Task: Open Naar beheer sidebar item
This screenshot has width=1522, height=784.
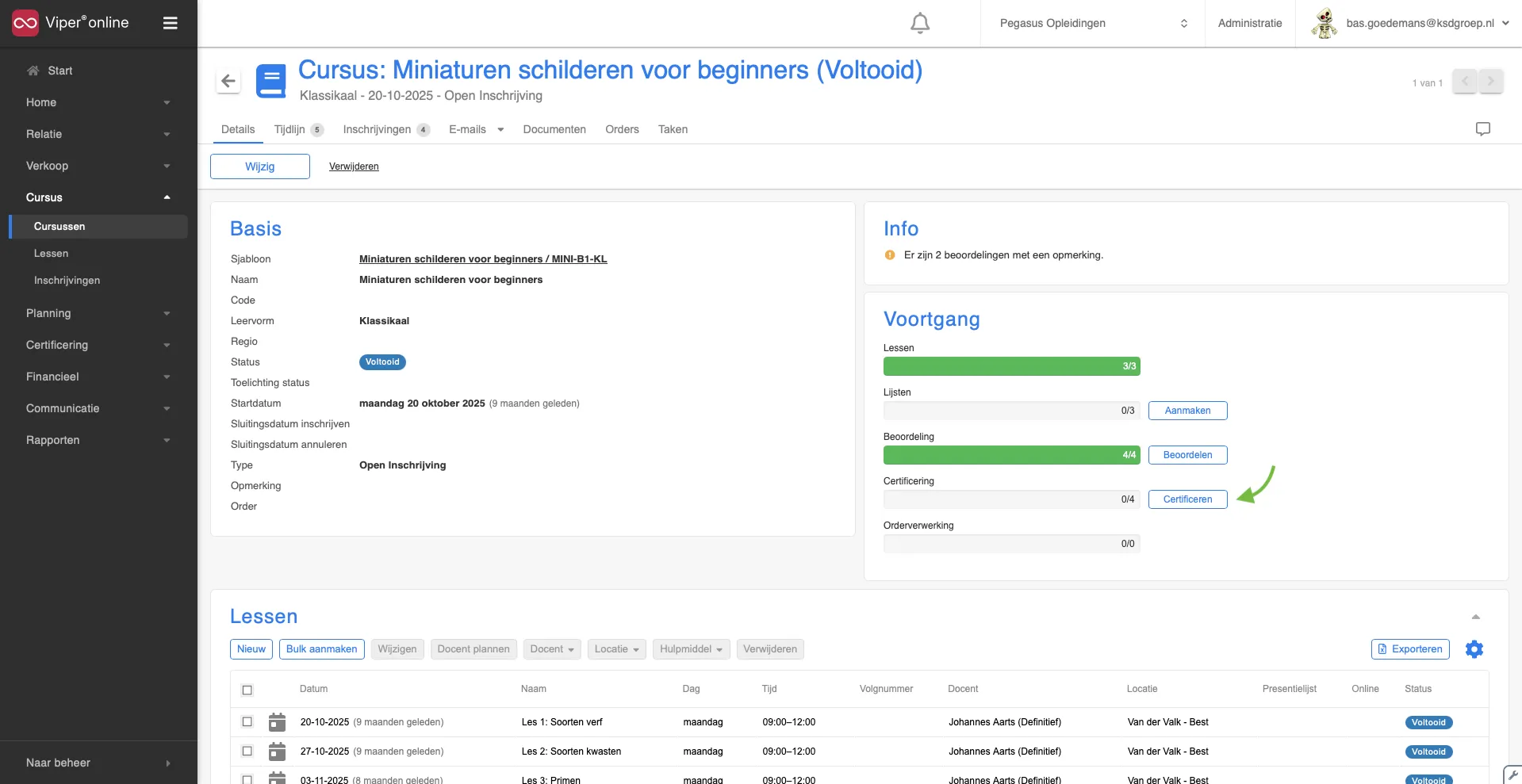Action: 98,763
